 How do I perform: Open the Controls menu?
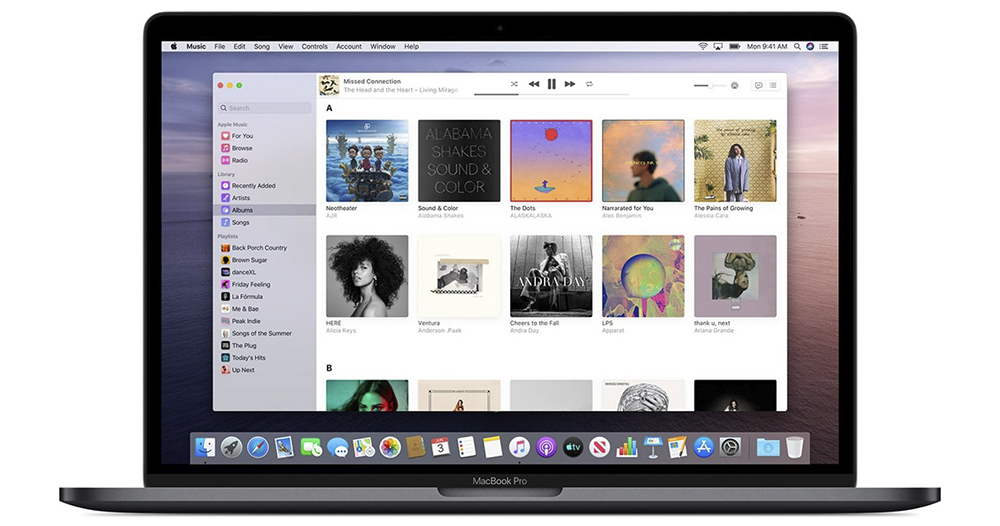click(x=314, y=47)
